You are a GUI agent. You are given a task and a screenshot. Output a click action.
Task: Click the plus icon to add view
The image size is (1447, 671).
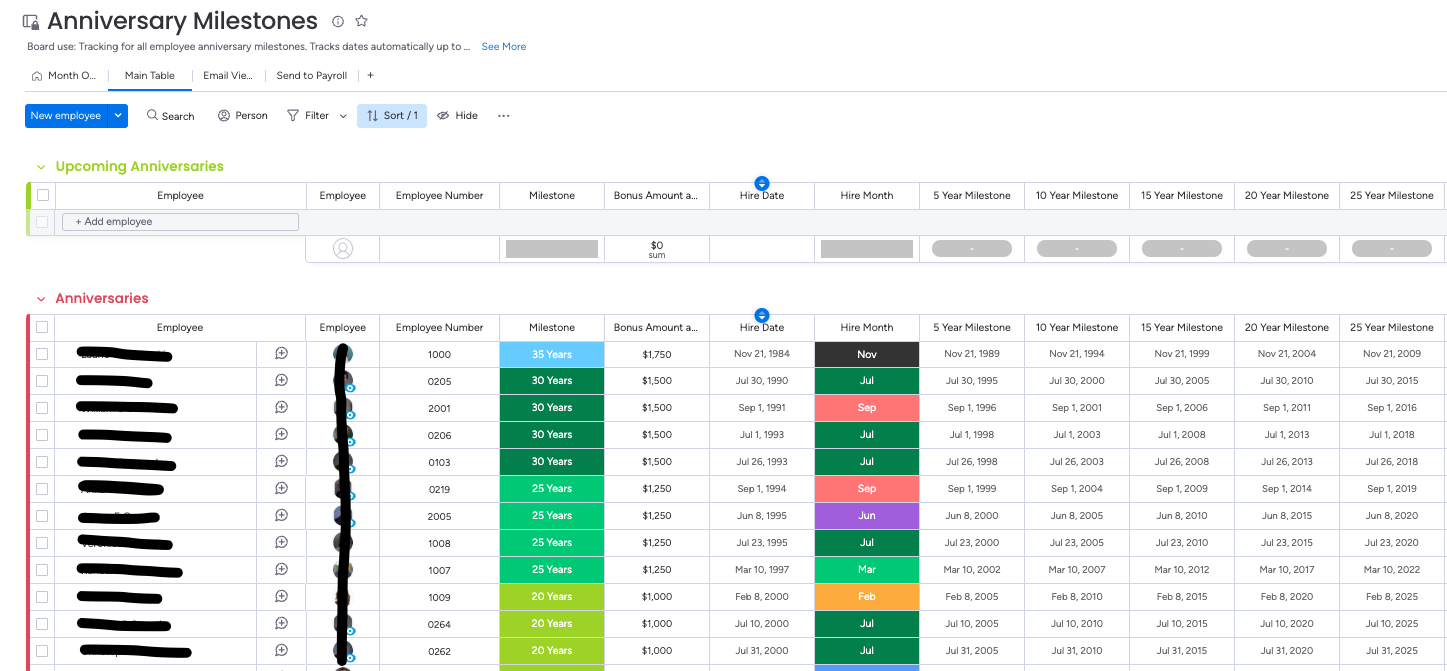370,75
